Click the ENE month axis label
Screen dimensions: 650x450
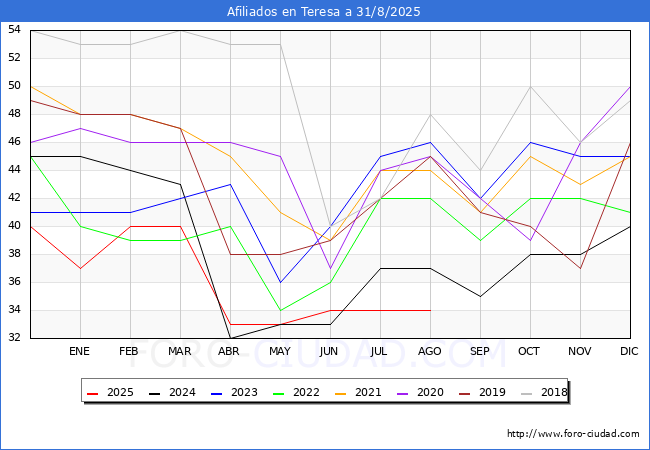(79, 351)
